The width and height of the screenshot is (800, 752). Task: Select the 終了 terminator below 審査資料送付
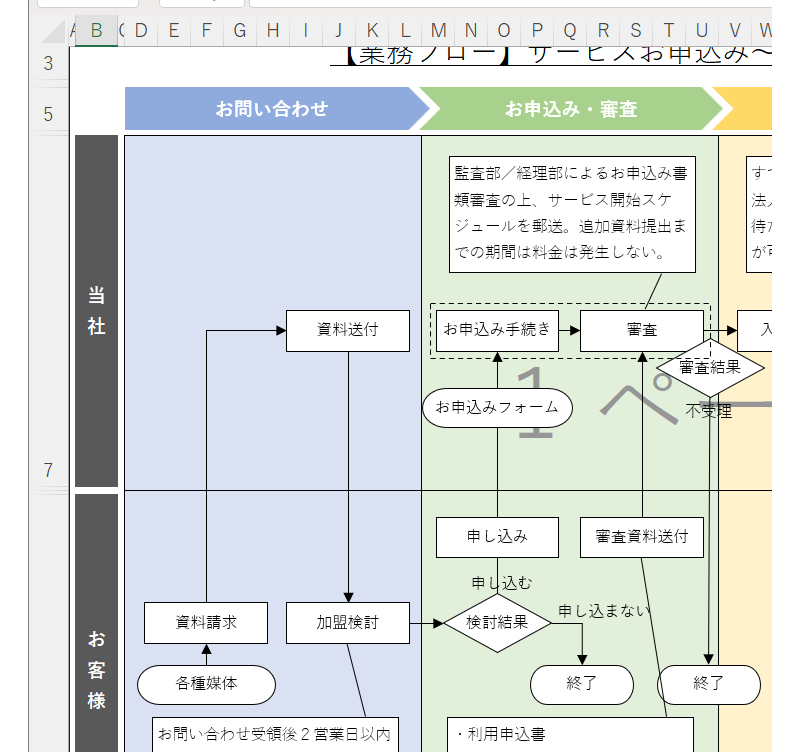(x=709, y=685)
